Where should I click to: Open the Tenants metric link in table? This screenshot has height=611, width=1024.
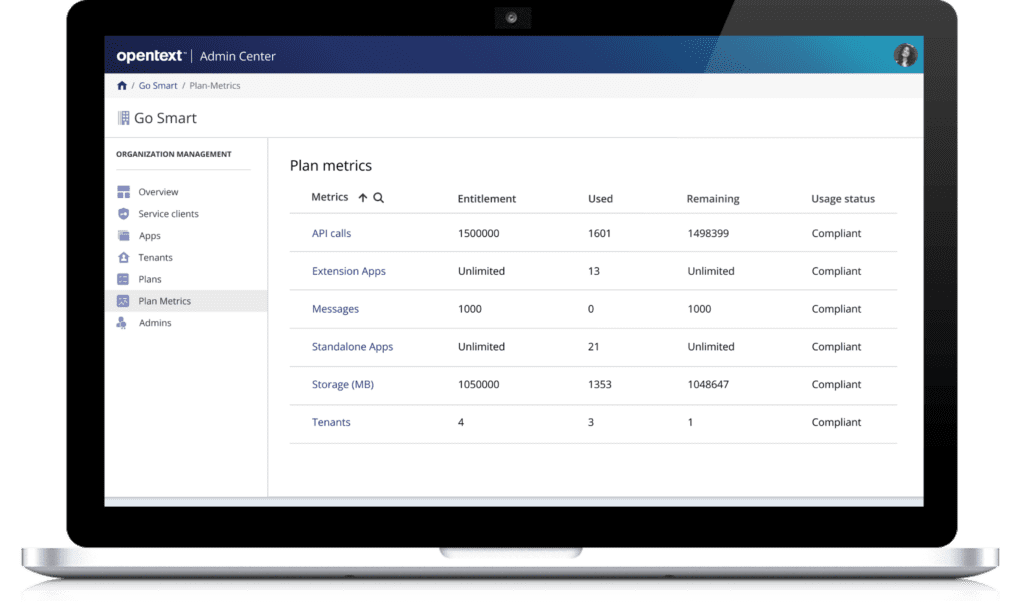pos(331,422)
